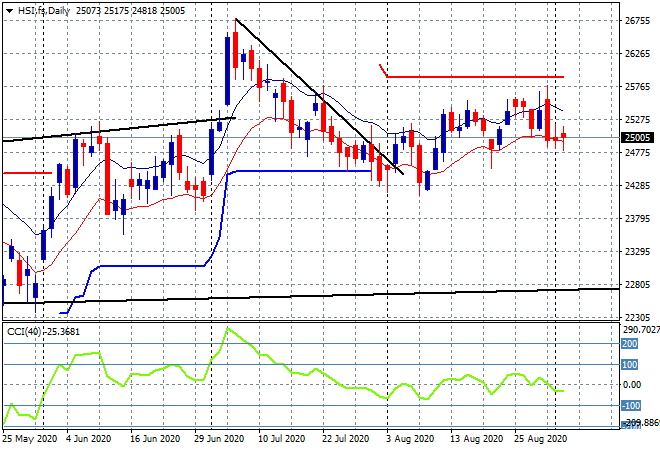Click the '16 Jun 2020' date label
This screenshot has width=660, height=450.
pyautogui.click(x=155, y=439)
